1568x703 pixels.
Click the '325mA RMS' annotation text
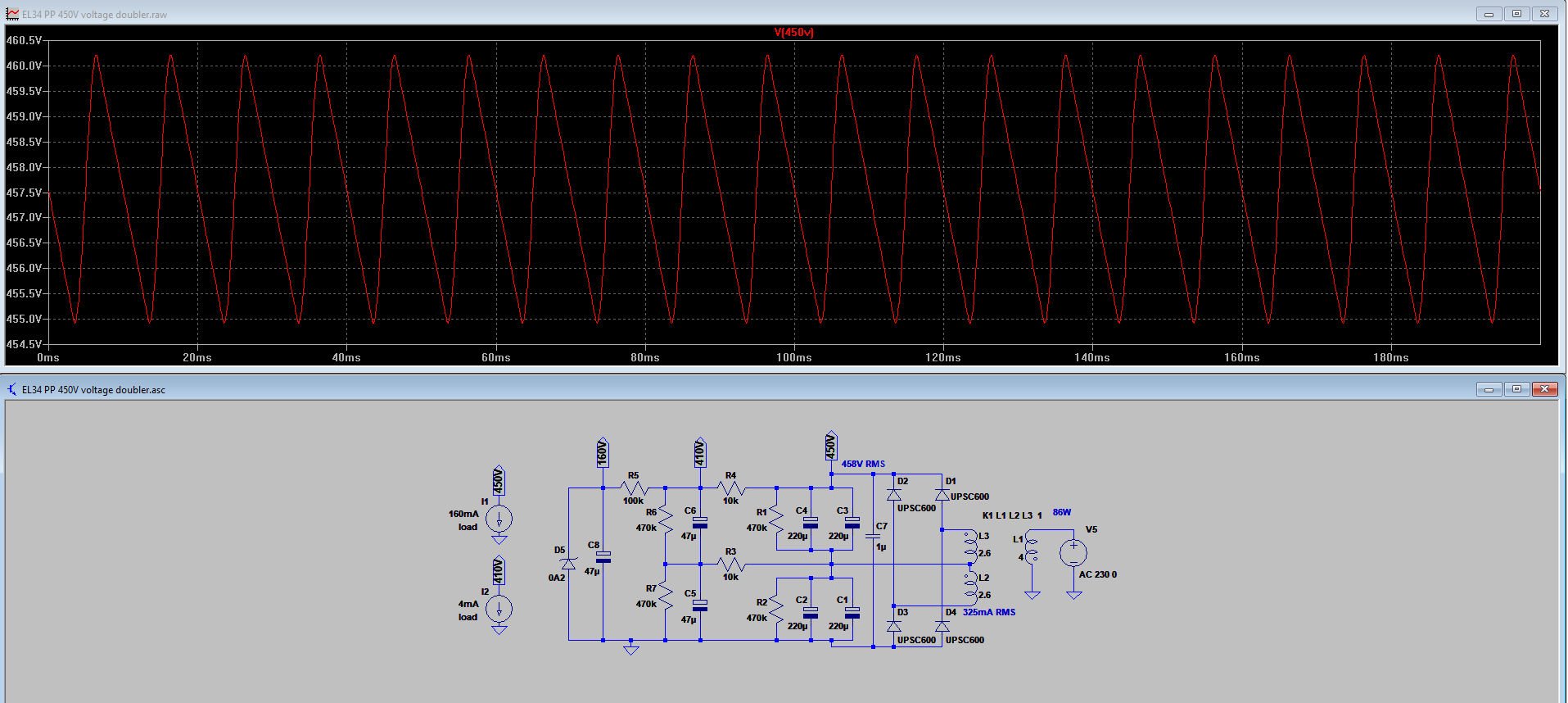coord(989,612)
